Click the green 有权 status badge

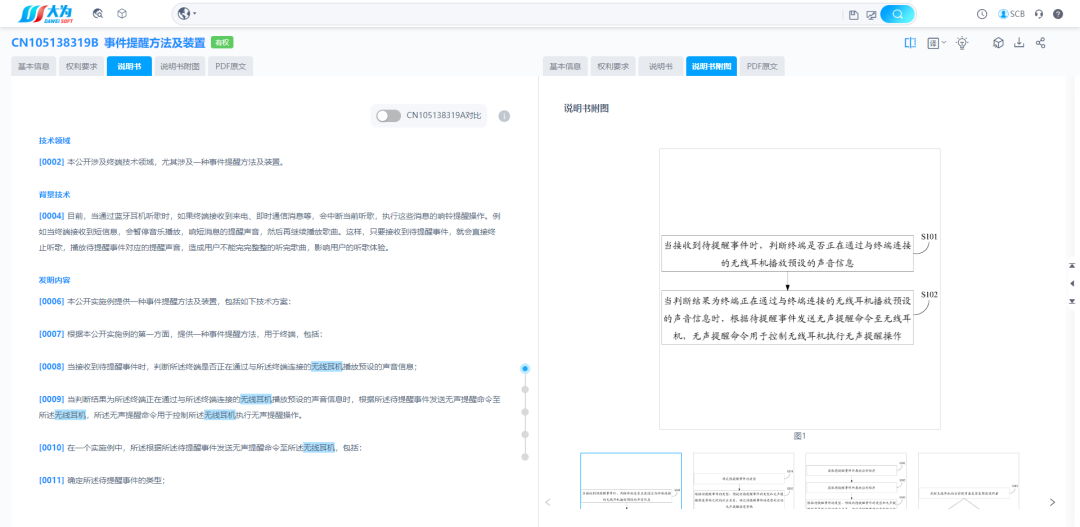click(222, 43)
